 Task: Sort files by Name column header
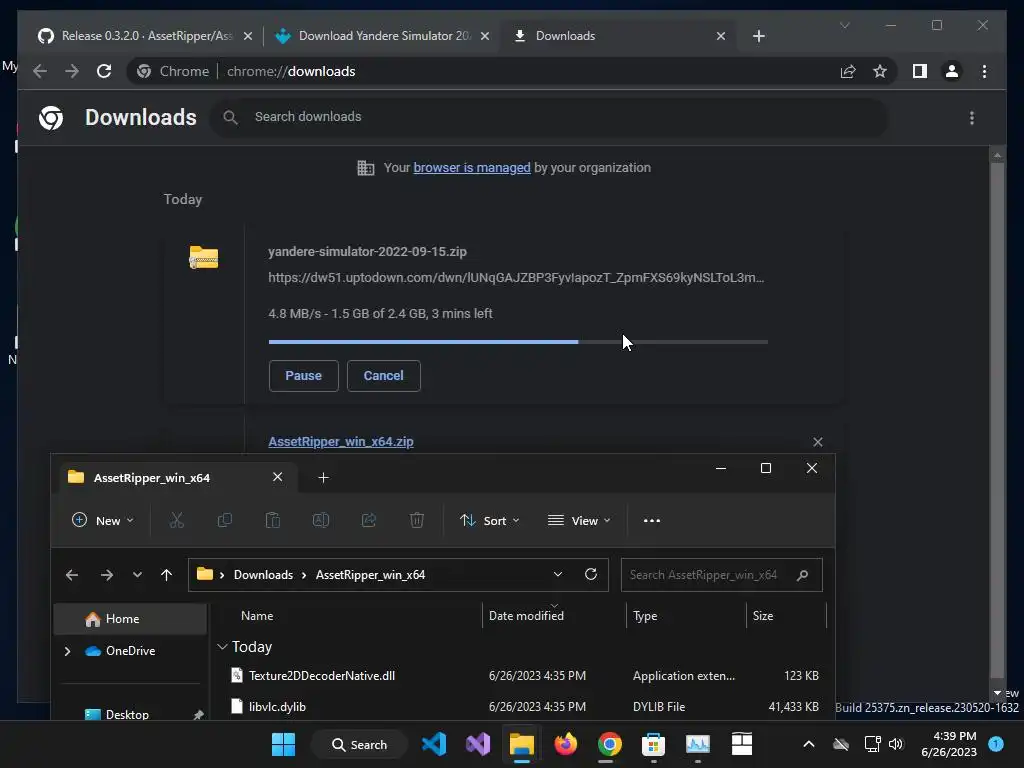click(x=257, y=616)
